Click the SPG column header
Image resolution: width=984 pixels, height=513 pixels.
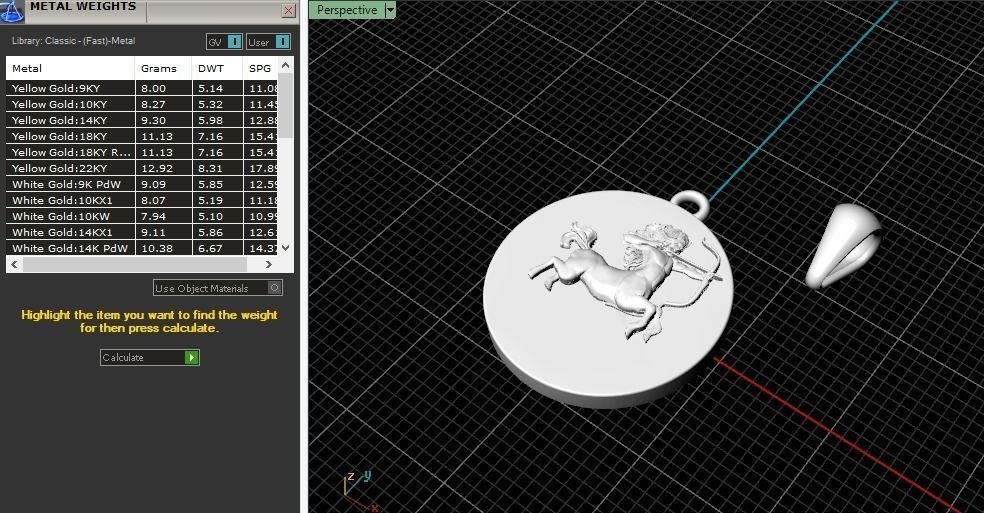tap(260, 68)
